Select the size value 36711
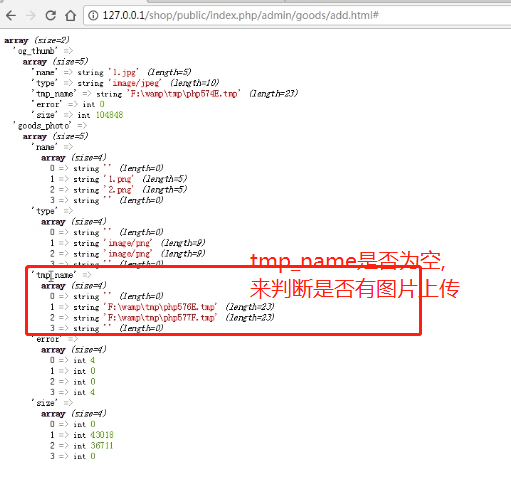 point(102,445)
